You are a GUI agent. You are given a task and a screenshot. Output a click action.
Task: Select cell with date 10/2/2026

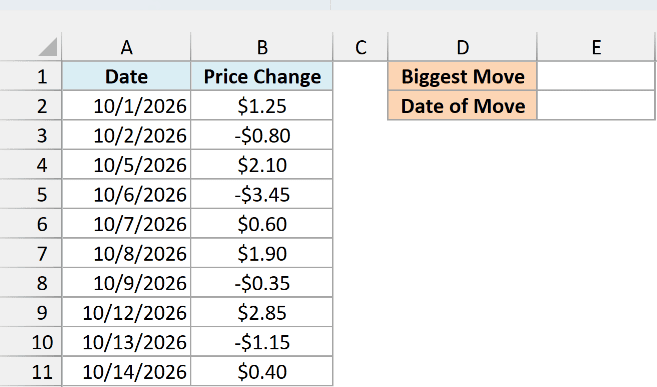(x=126, y=135)
